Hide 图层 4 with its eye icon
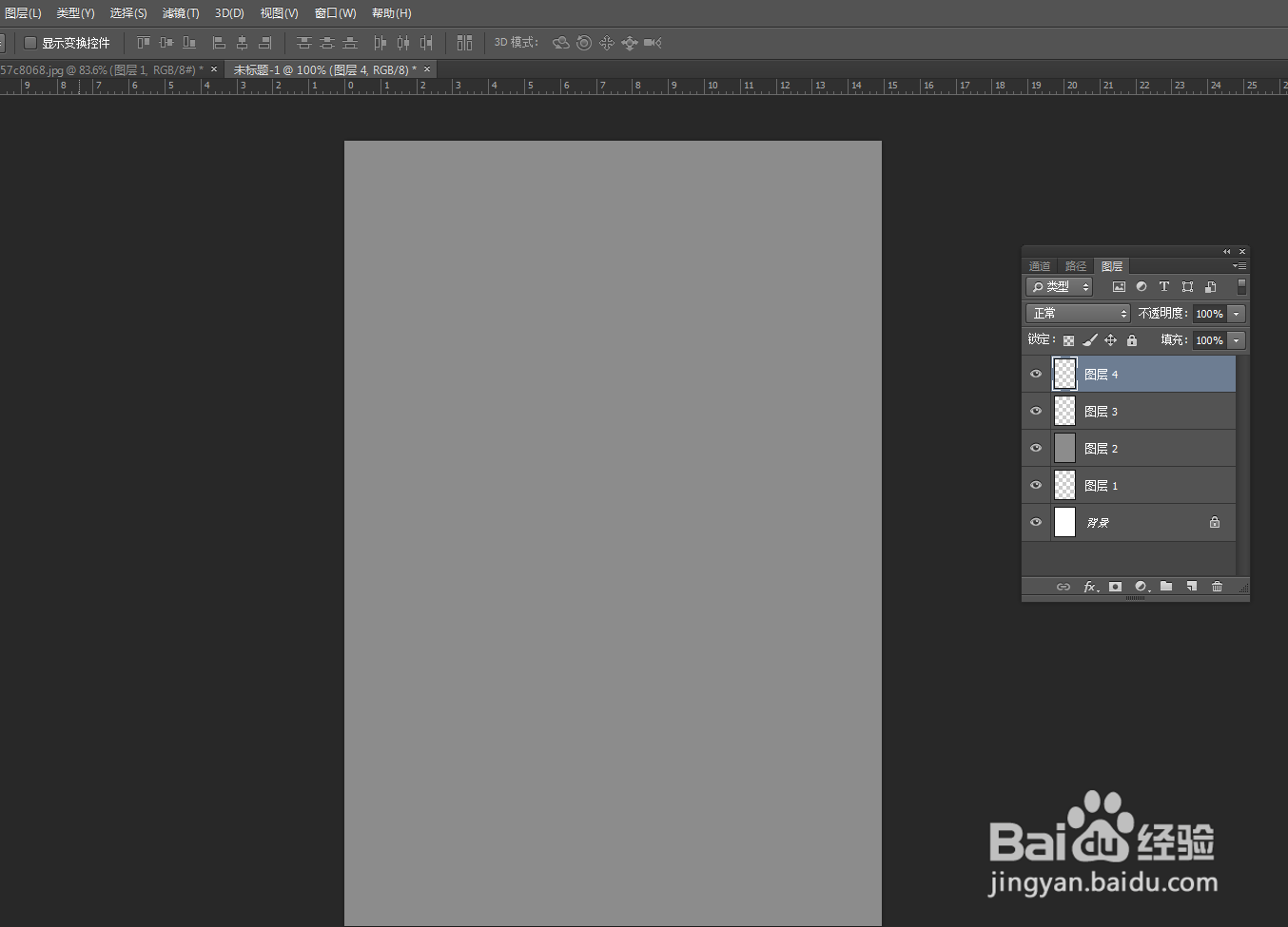 click(x=1036, y=374)
